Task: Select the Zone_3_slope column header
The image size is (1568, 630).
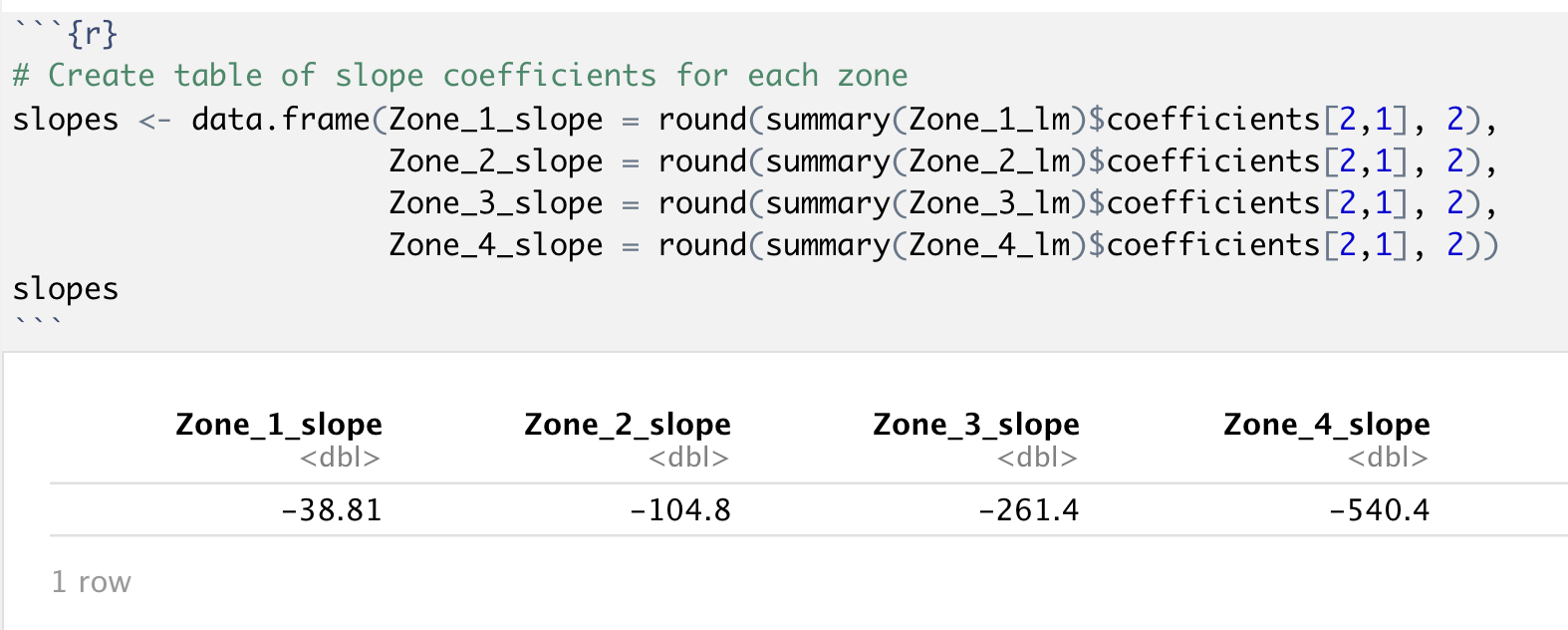Action: [976, 425]
